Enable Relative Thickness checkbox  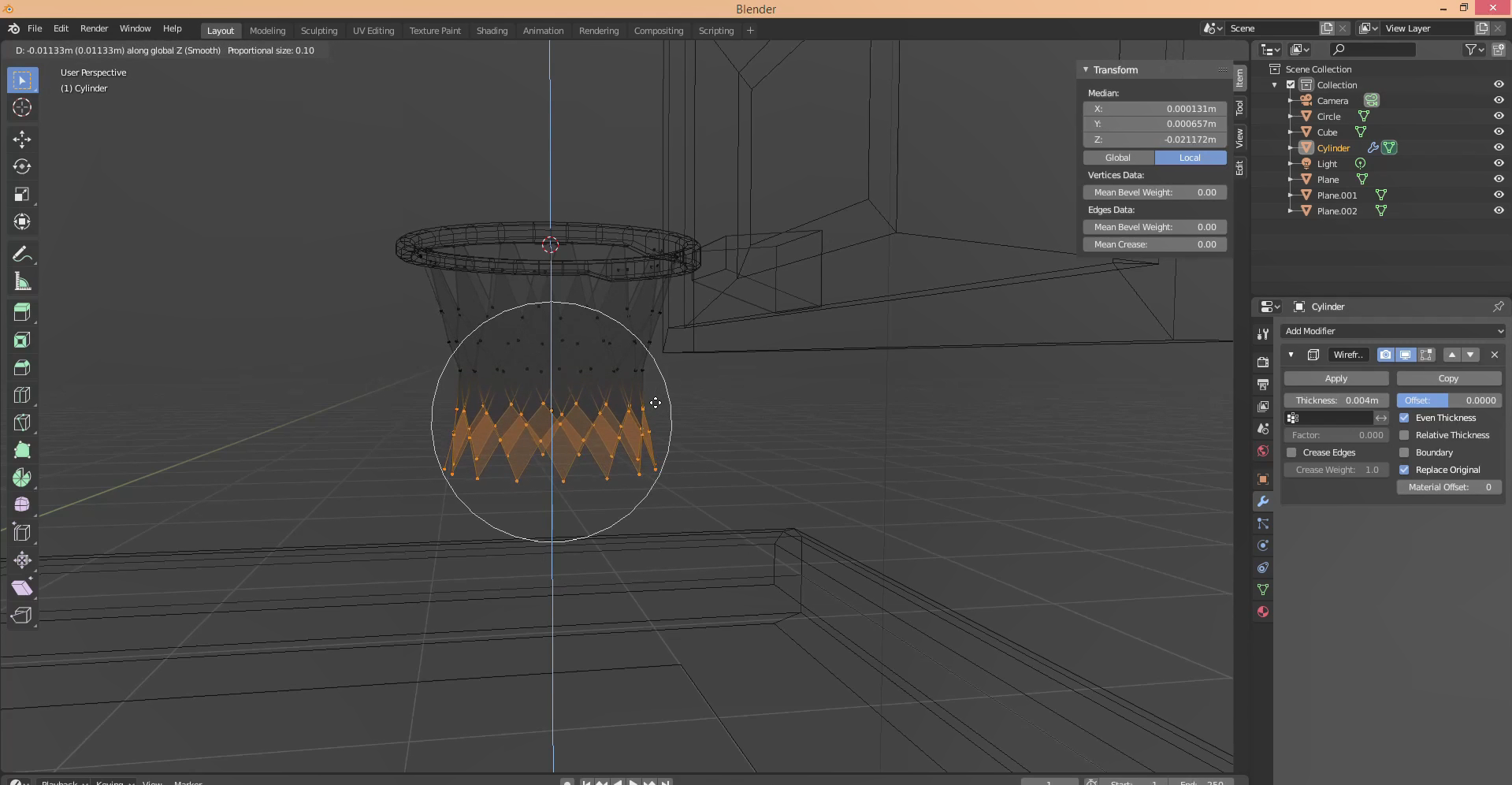(1404, 435)
